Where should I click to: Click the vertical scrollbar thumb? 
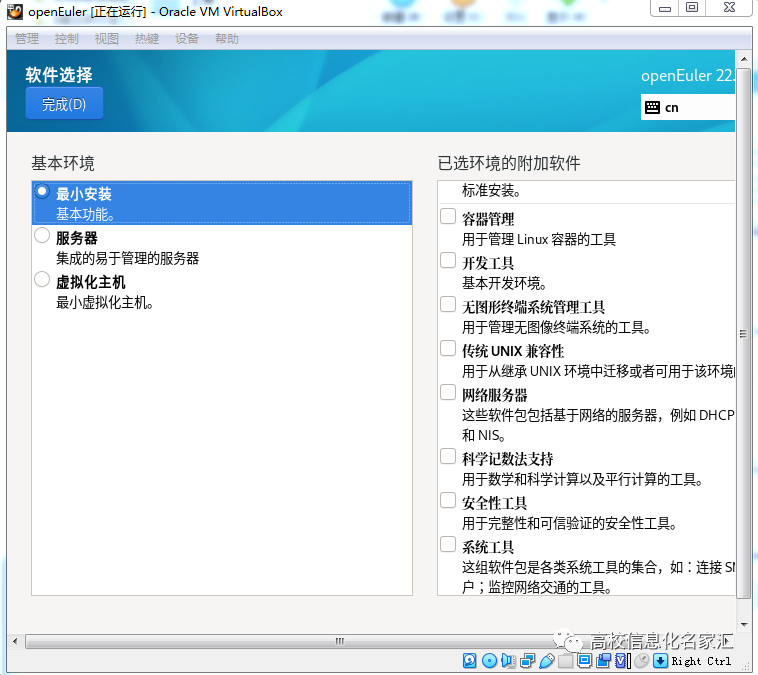coord(743,334)
